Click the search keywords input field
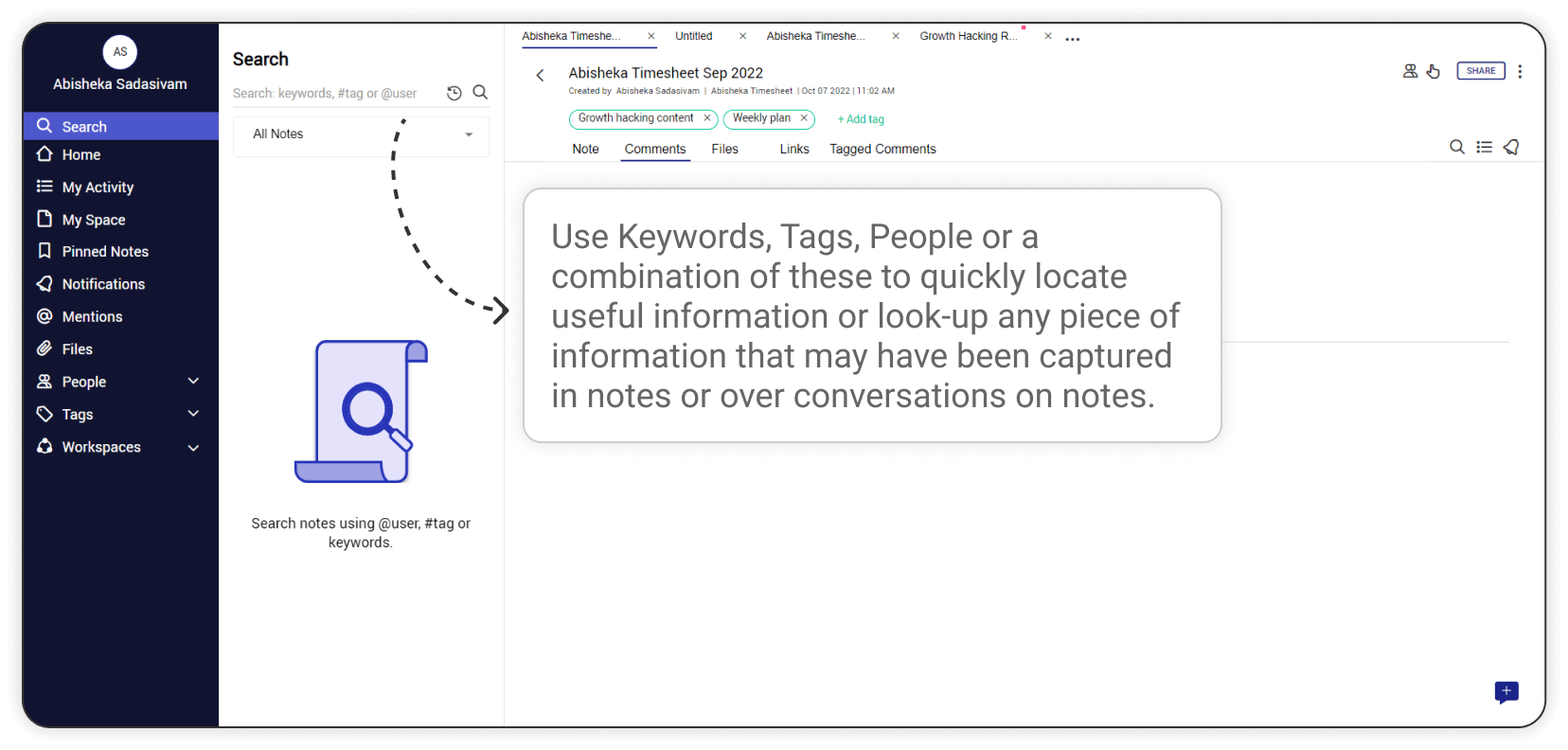Viewport: 1568px width, 750px height. 331,93
